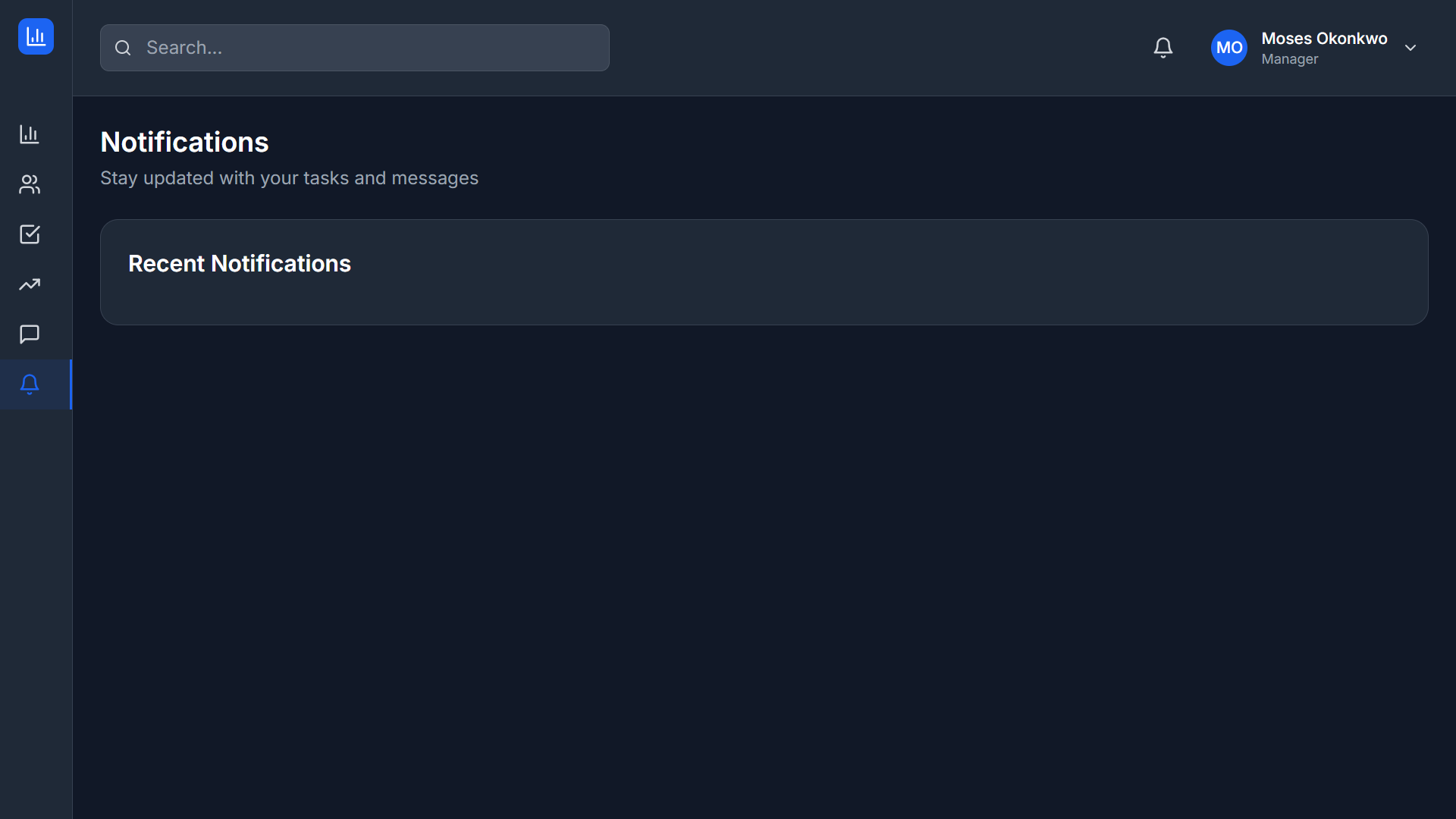Click the 'Stay updated with your tasks' subtitle
This screenshot has height=819, width=1456.
pyautogui.click(x=289, y=178)
